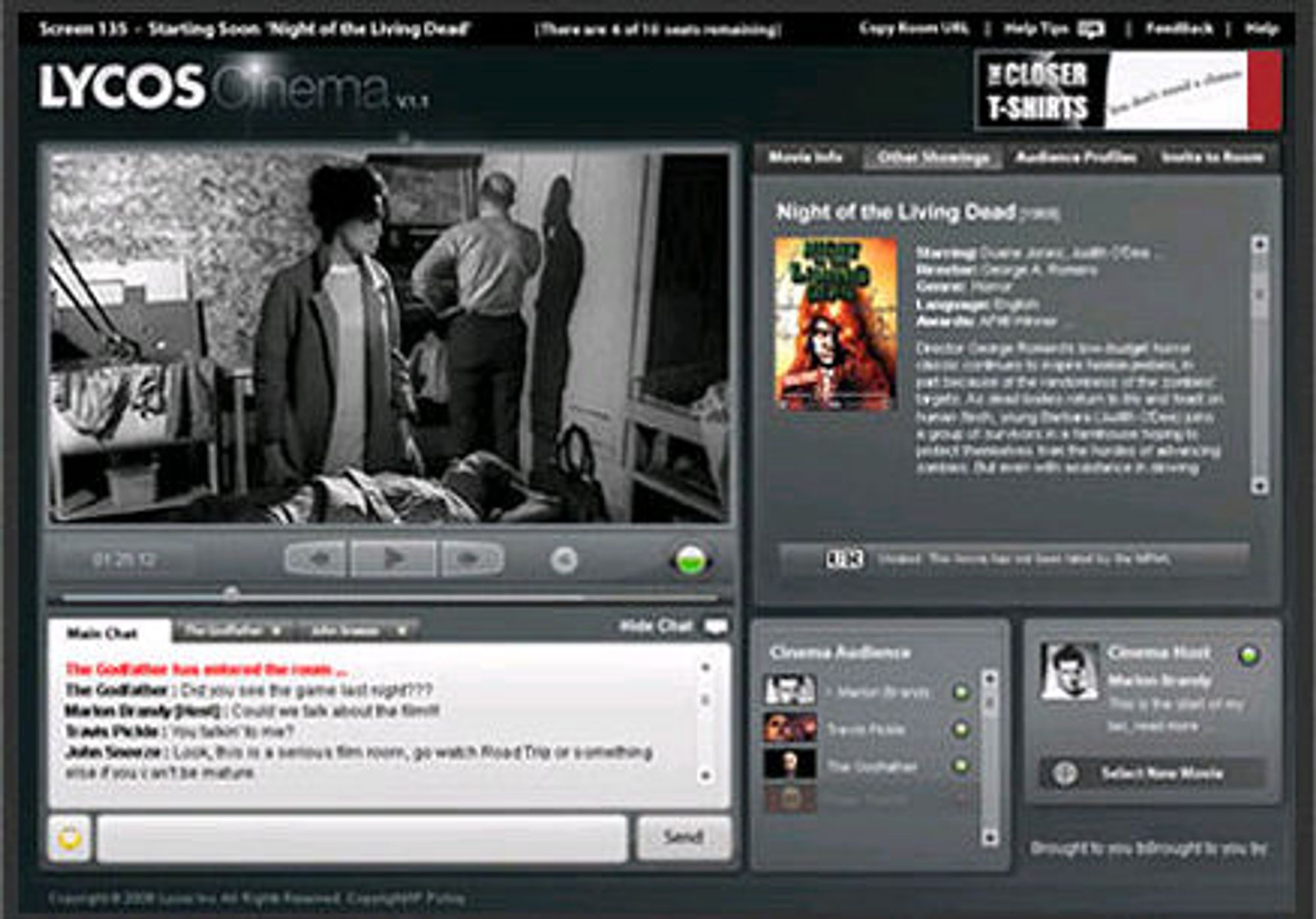
Task: Click the green status dot beside The Godfather
Action: pyautogui.click(x=961, y=766)
